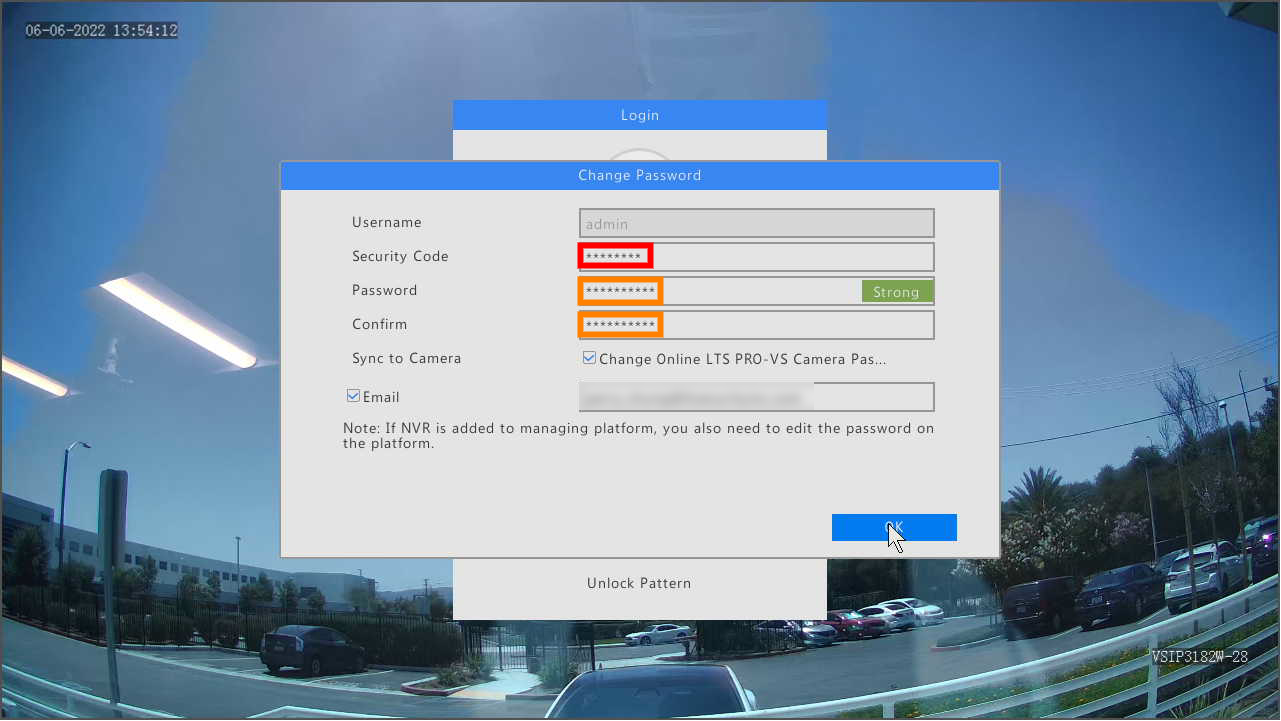Disable the Change Online Camera Password checkbox
The image size is (1281, 721).
[589, 358]
